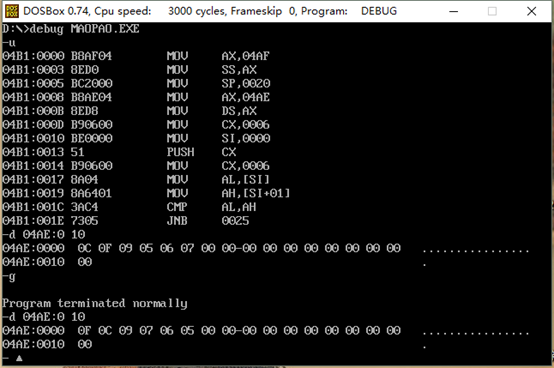This screenshot has width=554, height=368.
Task: Click the 'CMP AL,AH' instruction
Action: pyautogui.click(x=211, y=207)
